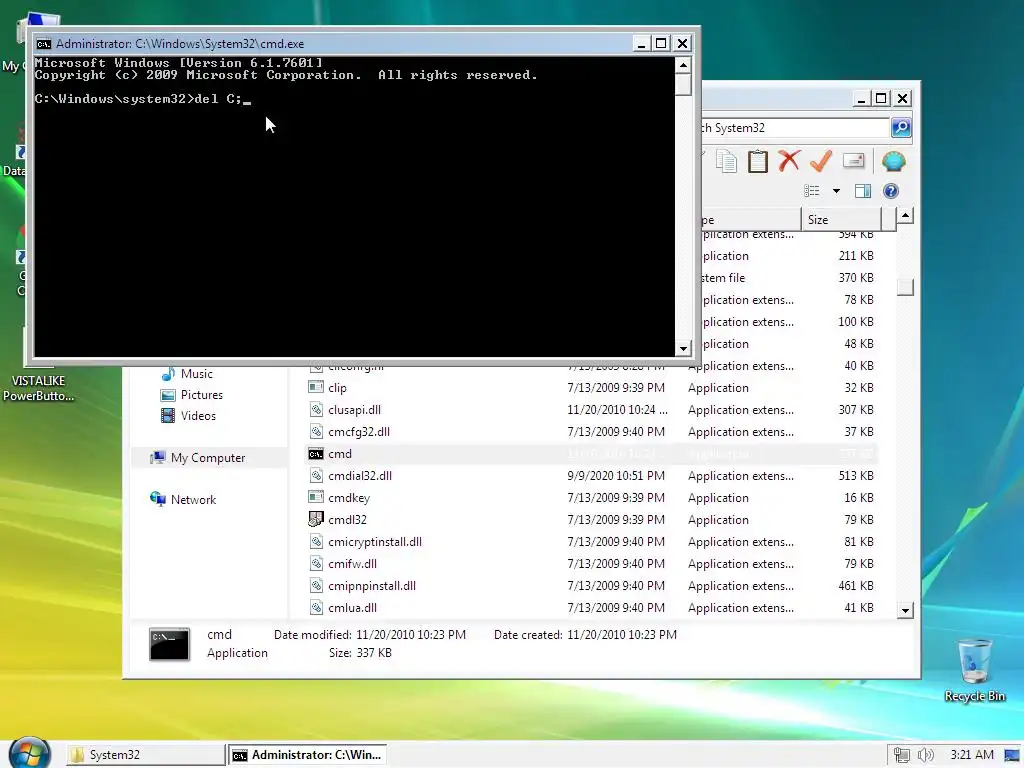Click the change view icon in Explorer

(x=812, y=191)
